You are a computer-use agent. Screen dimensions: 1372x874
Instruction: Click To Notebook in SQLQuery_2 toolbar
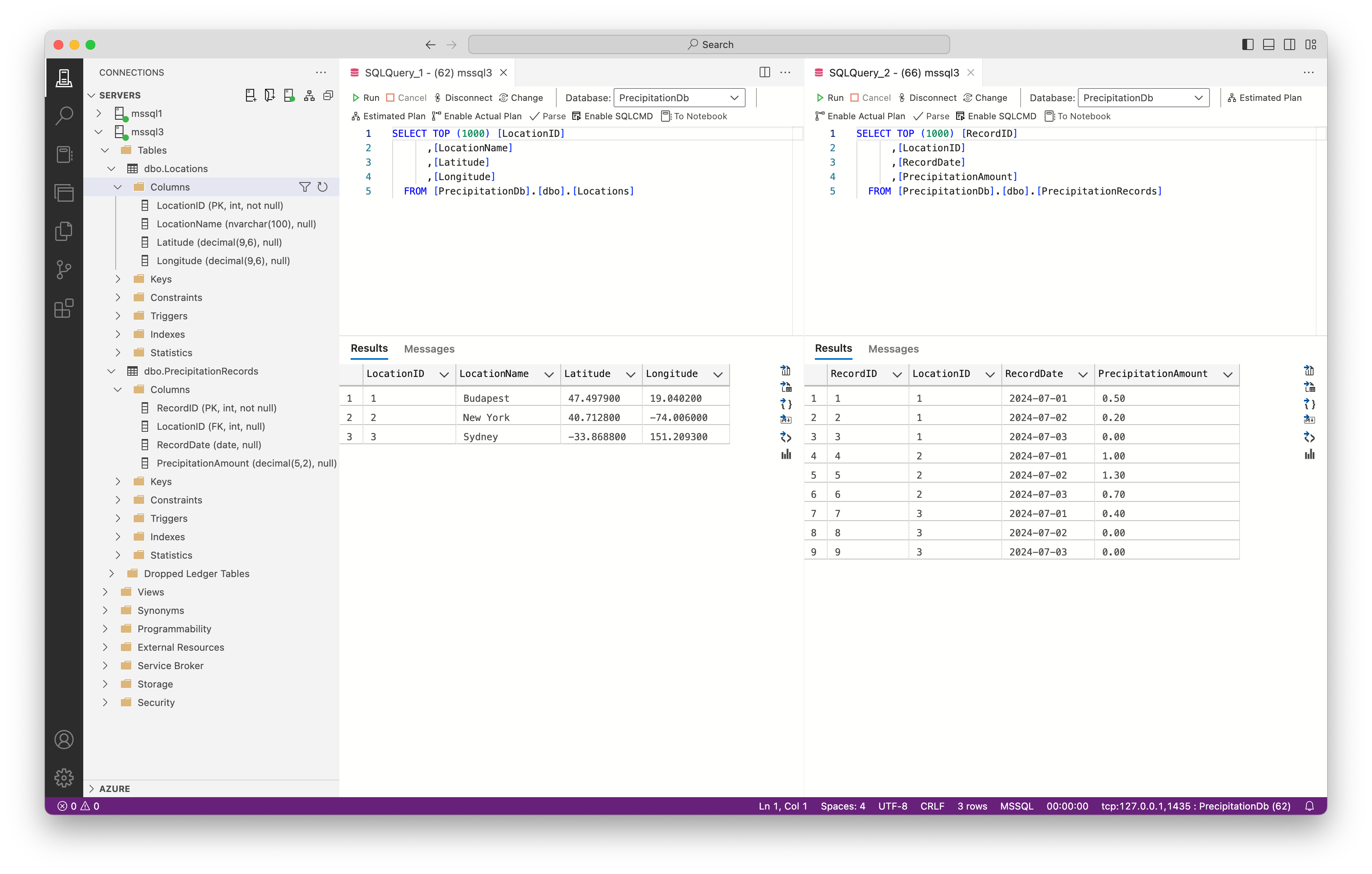1077,116
